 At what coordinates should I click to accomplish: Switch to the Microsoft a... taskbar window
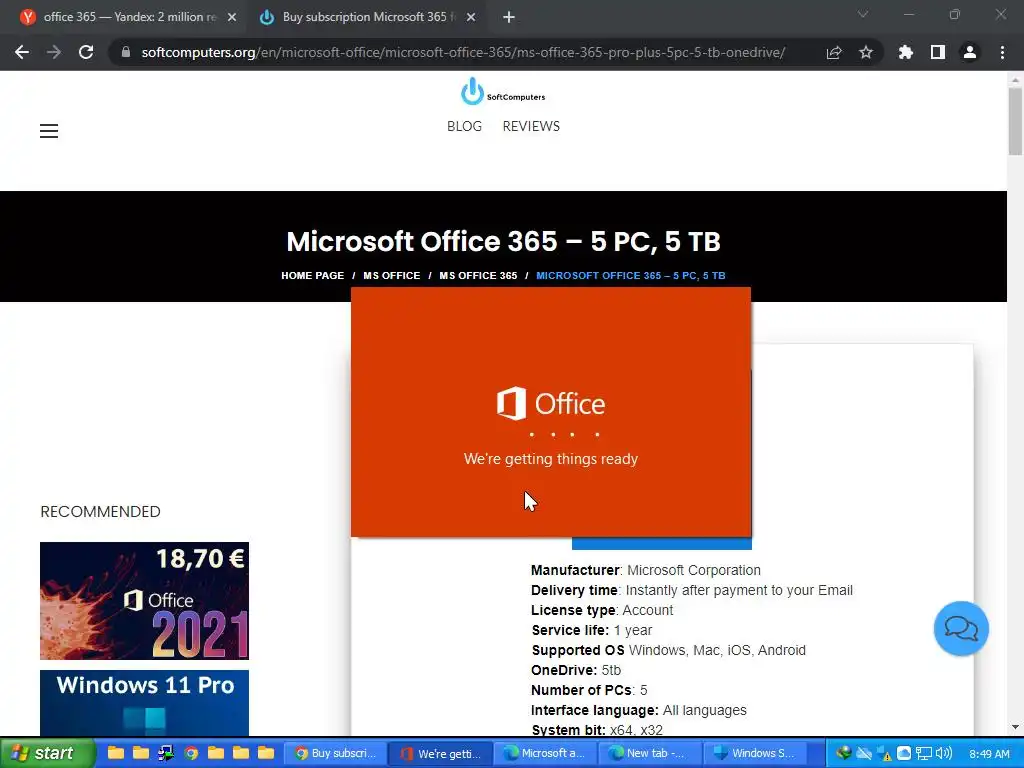(545, 753)
